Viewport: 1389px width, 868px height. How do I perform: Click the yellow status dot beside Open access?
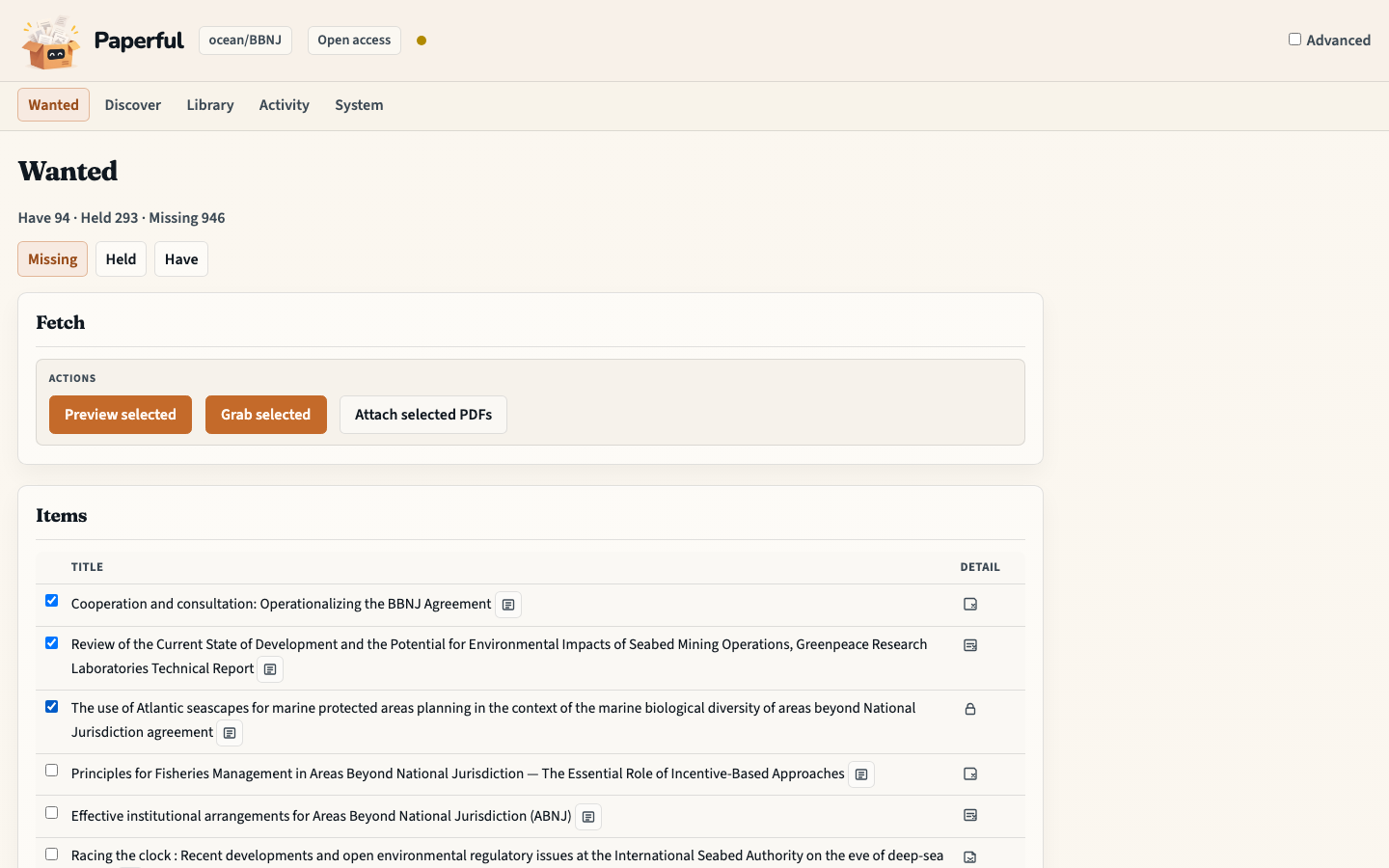(422, 41)
